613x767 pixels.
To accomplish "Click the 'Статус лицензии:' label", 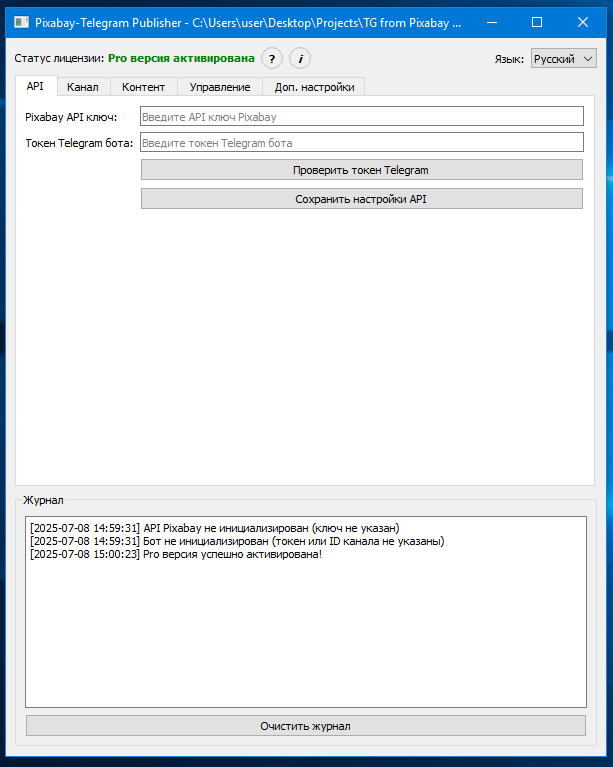I will click(x=59, y=59).
